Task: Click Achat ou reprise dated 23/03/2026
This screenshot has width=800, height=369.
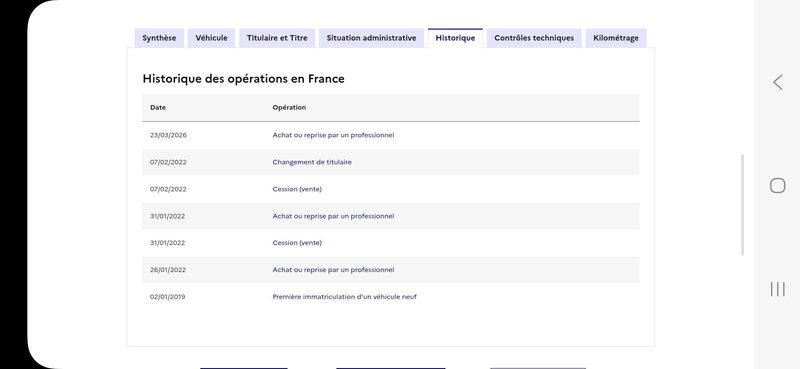Action: [333, 135]
